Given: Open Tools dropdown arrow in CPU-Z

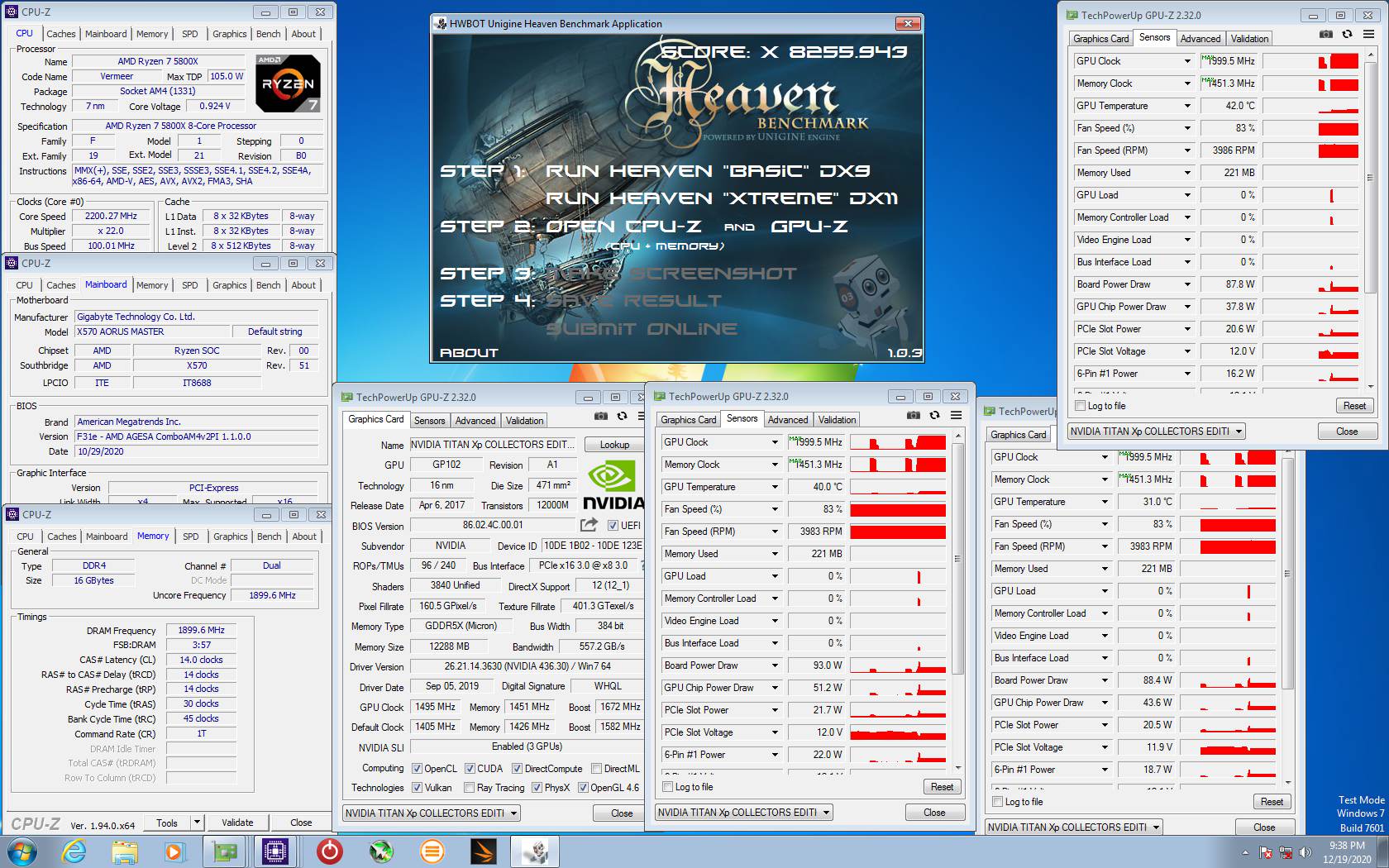Looking at the screenshot, I should click(197, 823).
